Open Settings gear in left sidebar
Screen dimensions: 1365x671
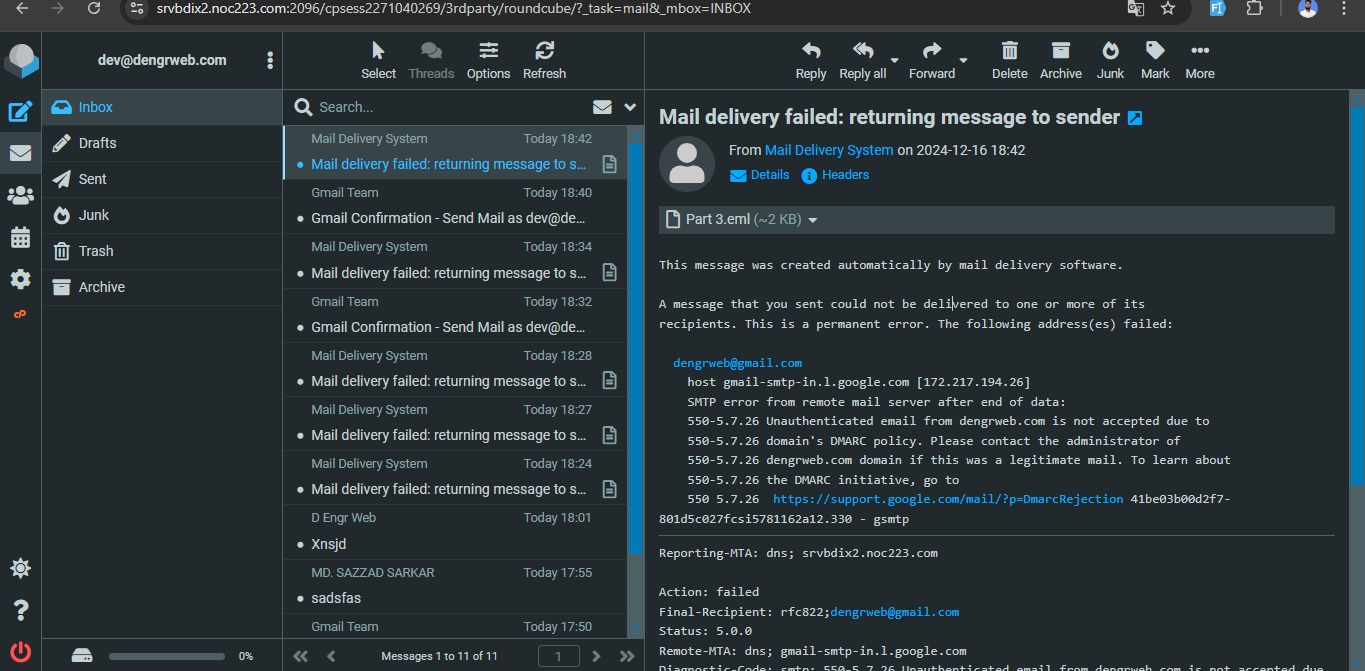[x=20, y=279]
